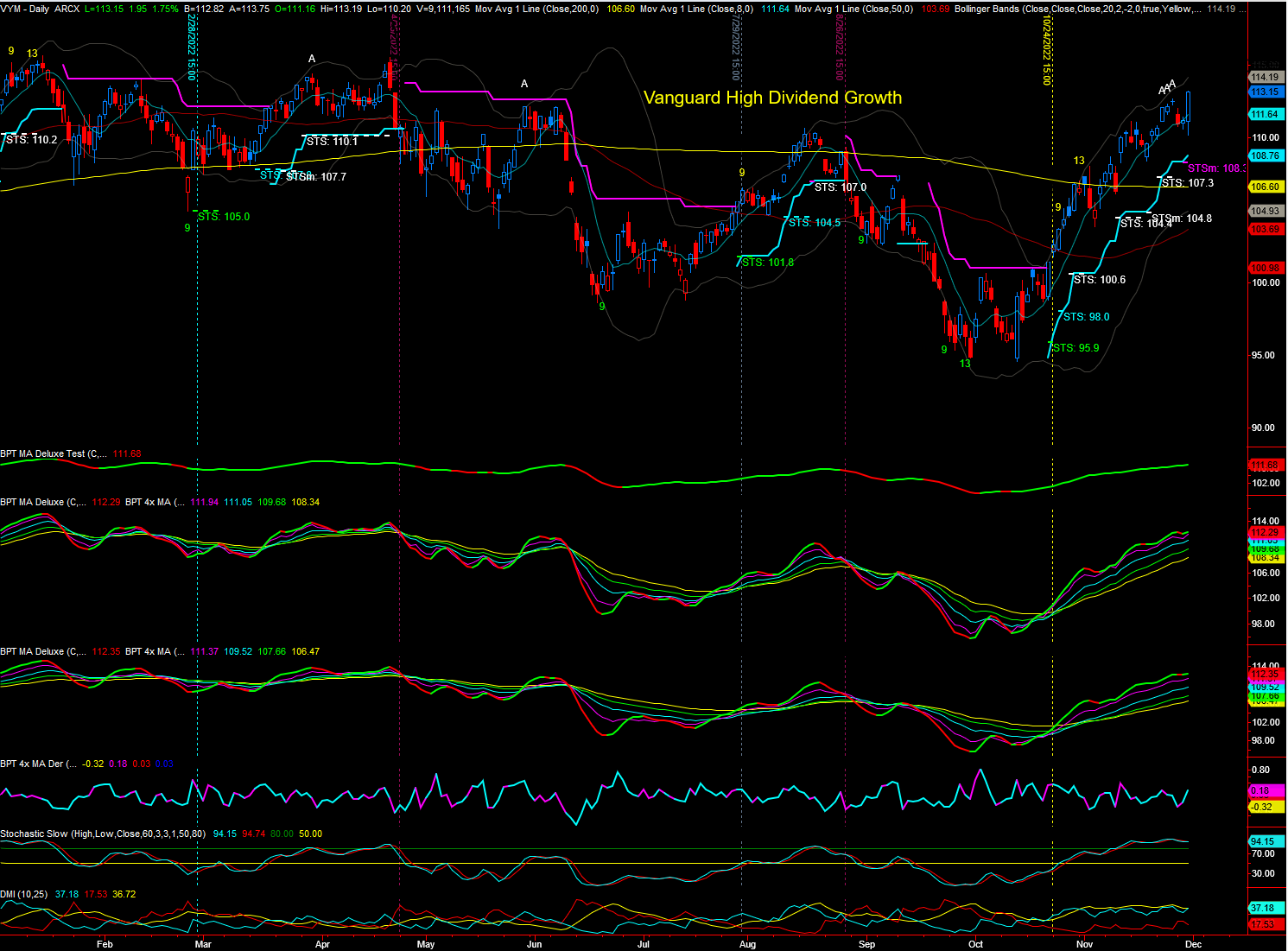Viewport: 1288px width, 951px height.
Task: Click the Lo=110.20 low value
Action: tap(390, 9)
